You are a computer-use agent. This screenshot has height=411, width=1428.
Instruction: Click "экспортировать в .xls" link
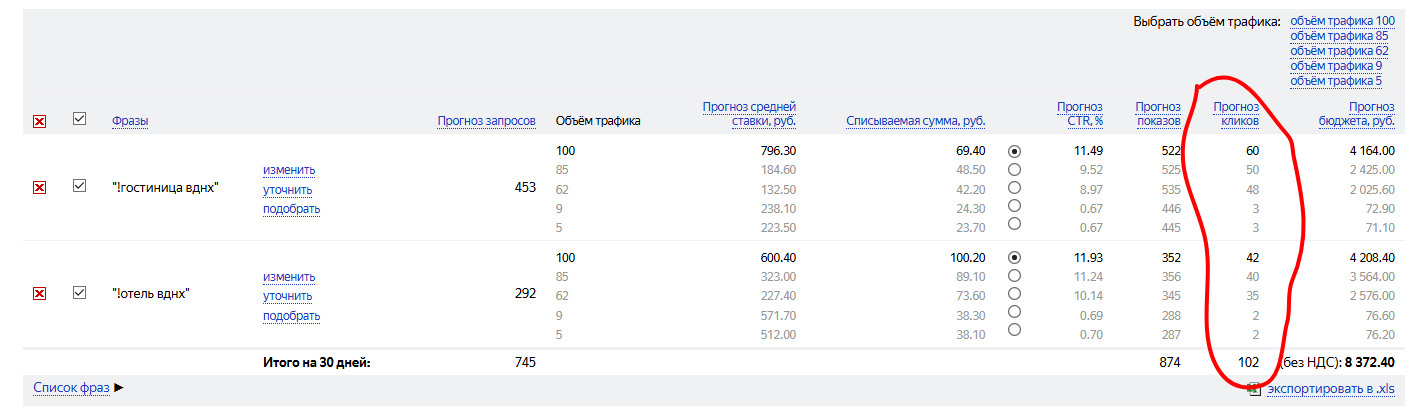[x=1330, y=389]
